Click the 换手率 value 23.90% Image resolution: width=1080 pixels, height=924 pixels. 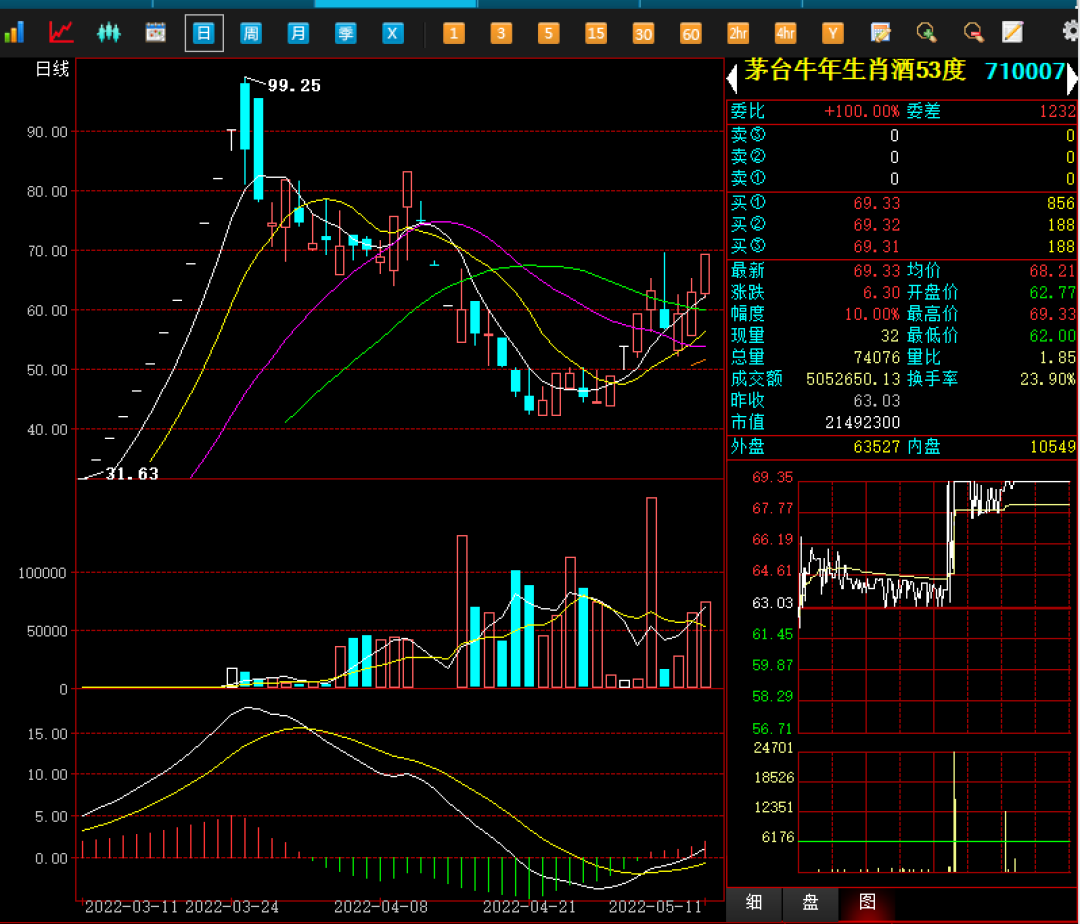pos(1048,379)
